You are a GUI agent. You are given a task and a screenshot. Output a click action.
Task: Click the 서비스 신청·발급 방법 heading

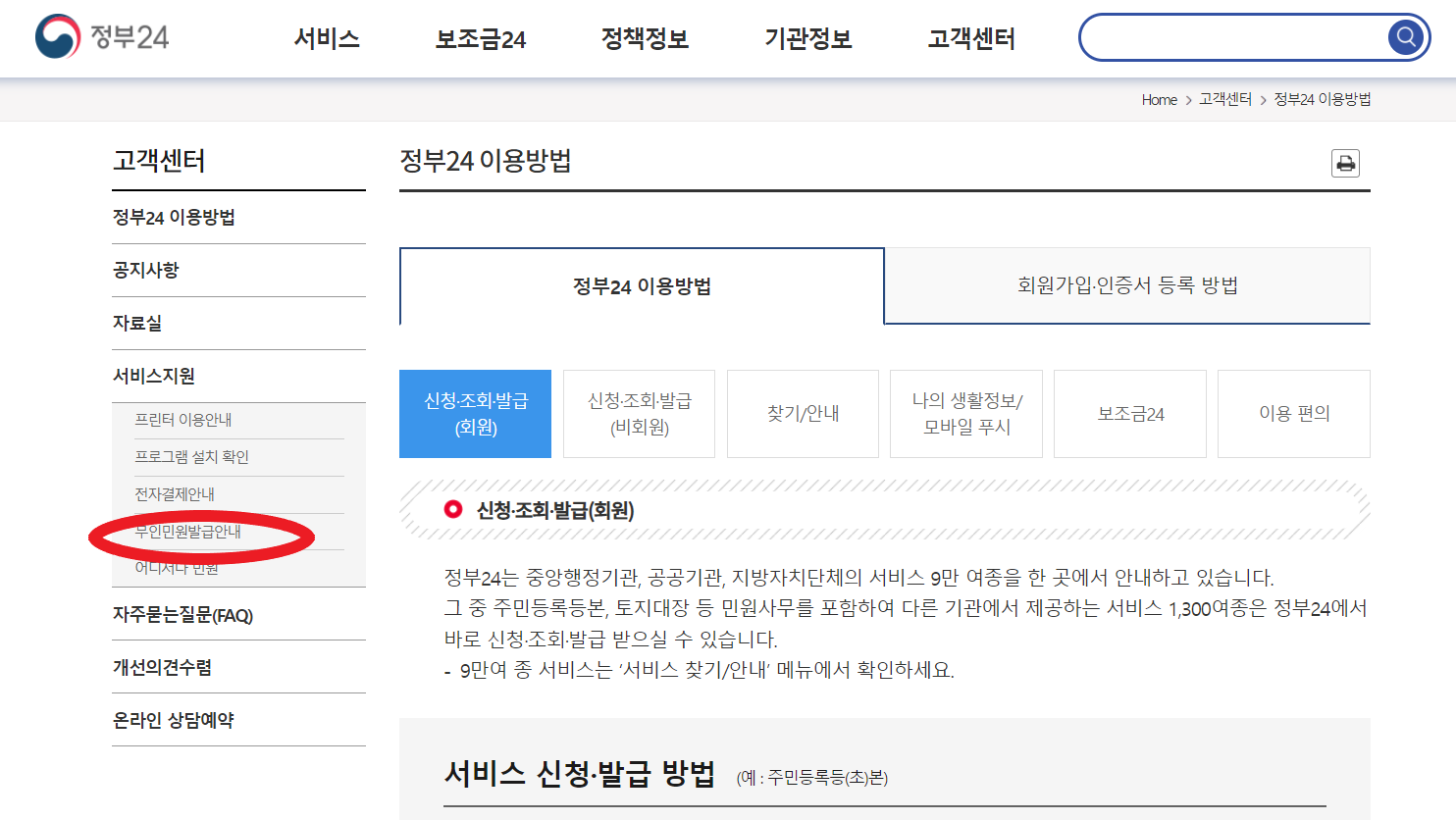pyautogui.click(x=580, y=773)
